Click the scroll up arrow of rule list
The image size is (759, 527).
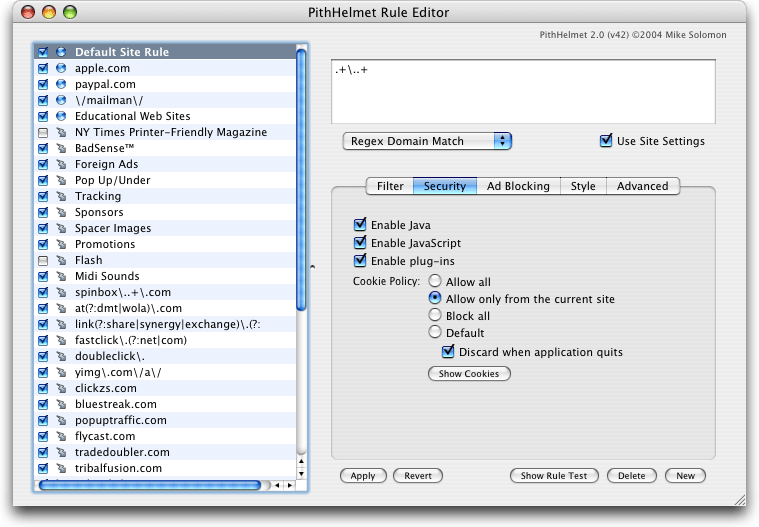coord(301,462)
